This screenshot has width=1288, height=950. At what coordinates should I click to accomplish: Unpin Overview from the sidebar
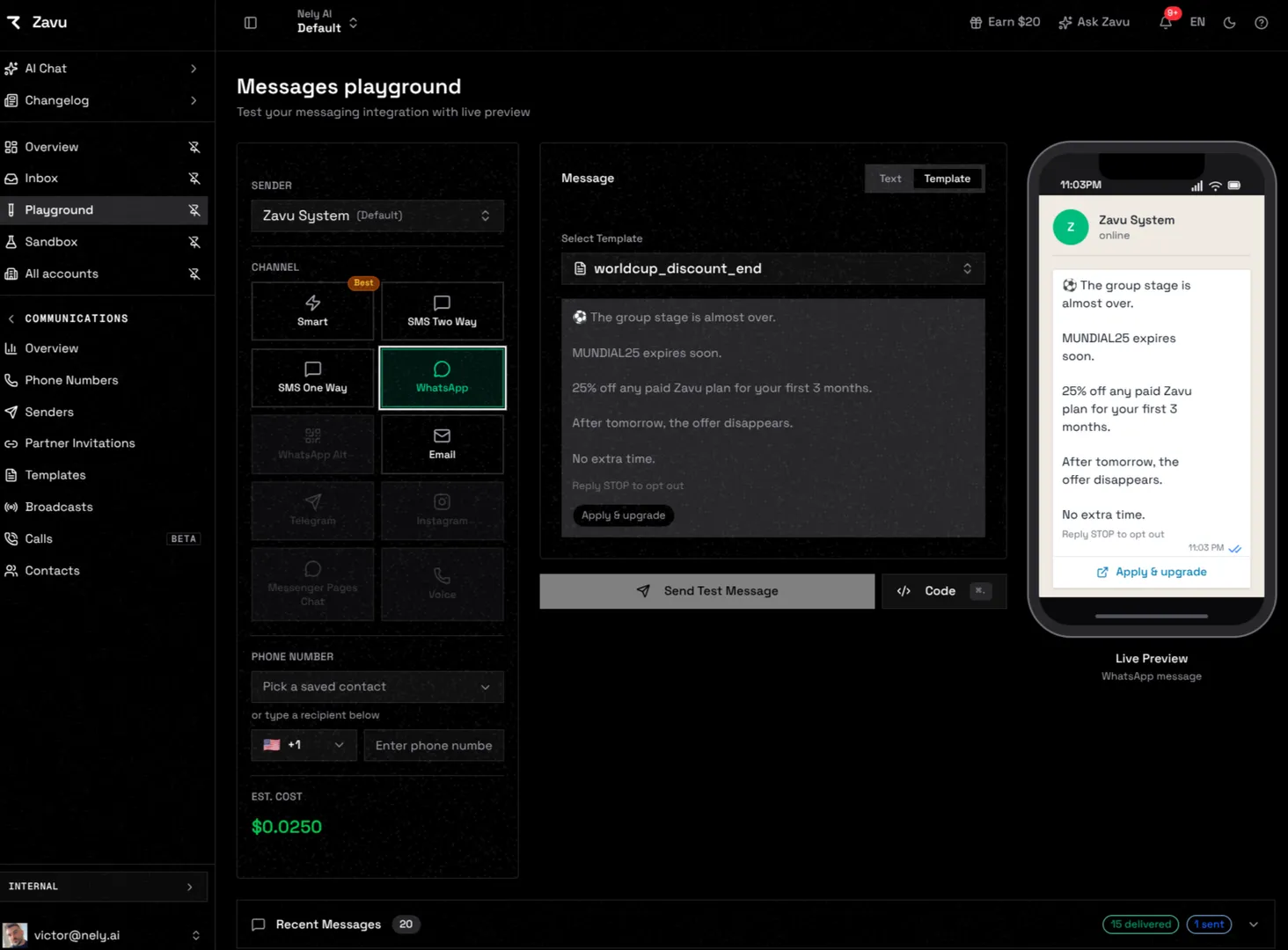tap(194, 147)
